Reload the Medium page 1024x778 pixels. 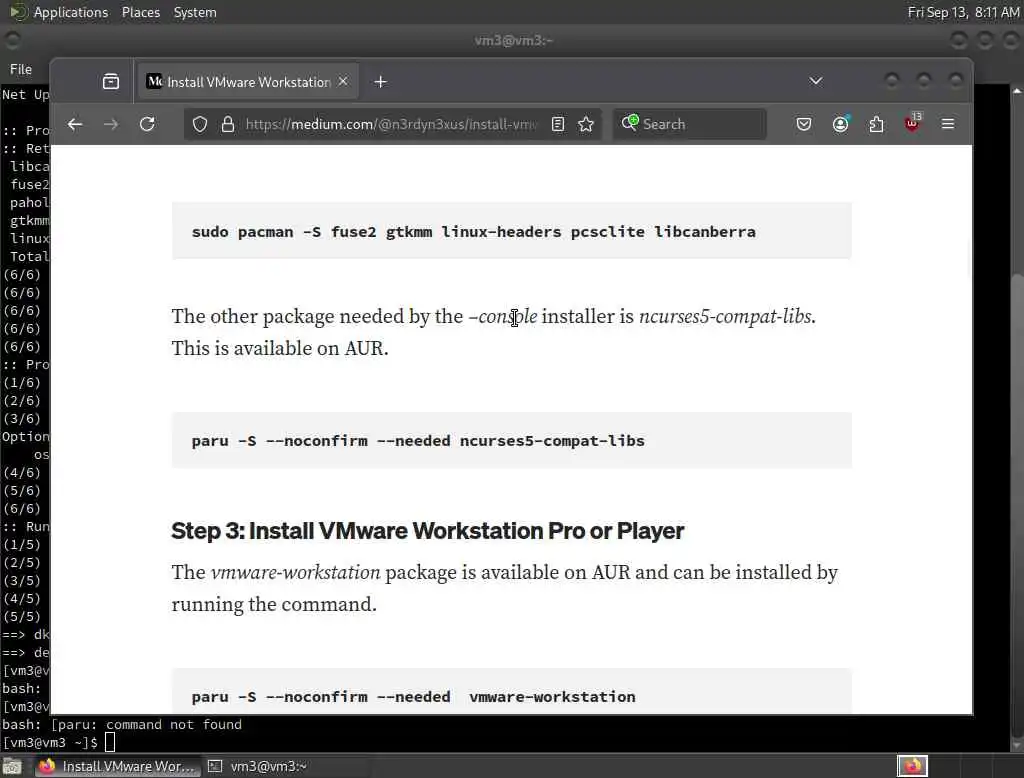pos(148,124)
